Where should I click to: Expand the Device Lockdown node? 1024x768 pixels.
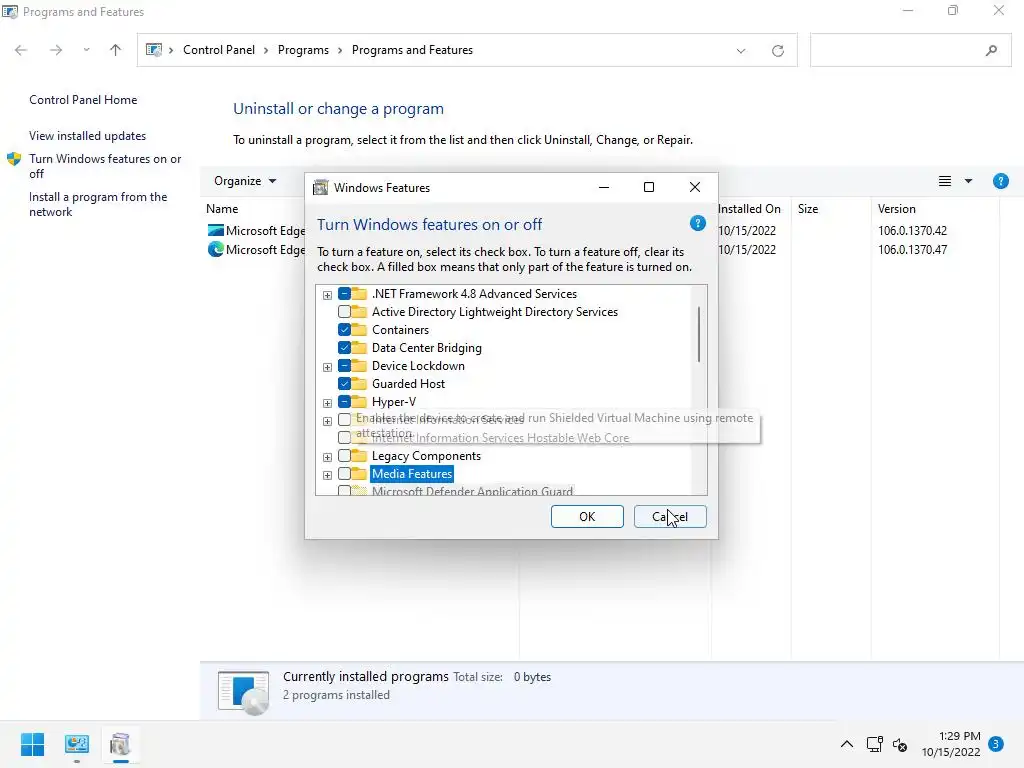pos(327,366)
